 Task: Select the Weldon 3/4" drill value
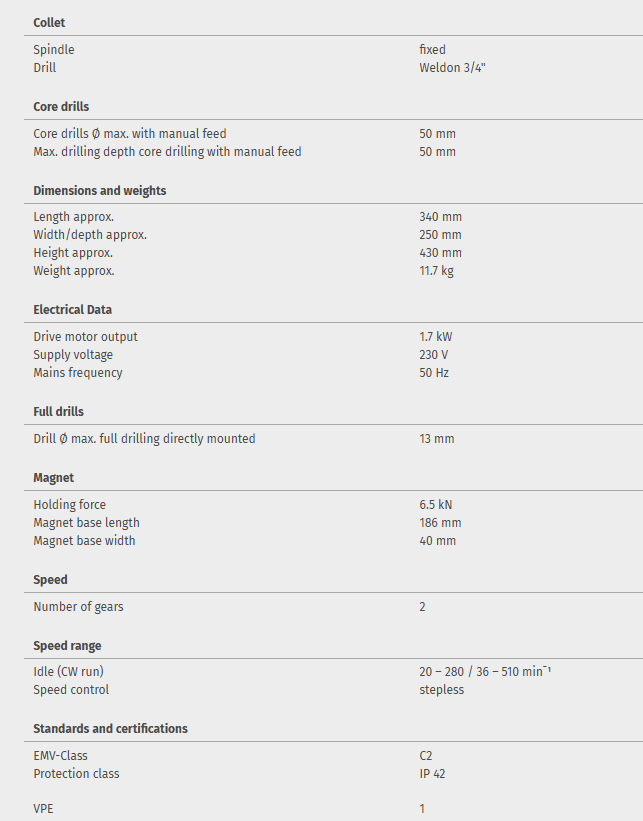453,68
